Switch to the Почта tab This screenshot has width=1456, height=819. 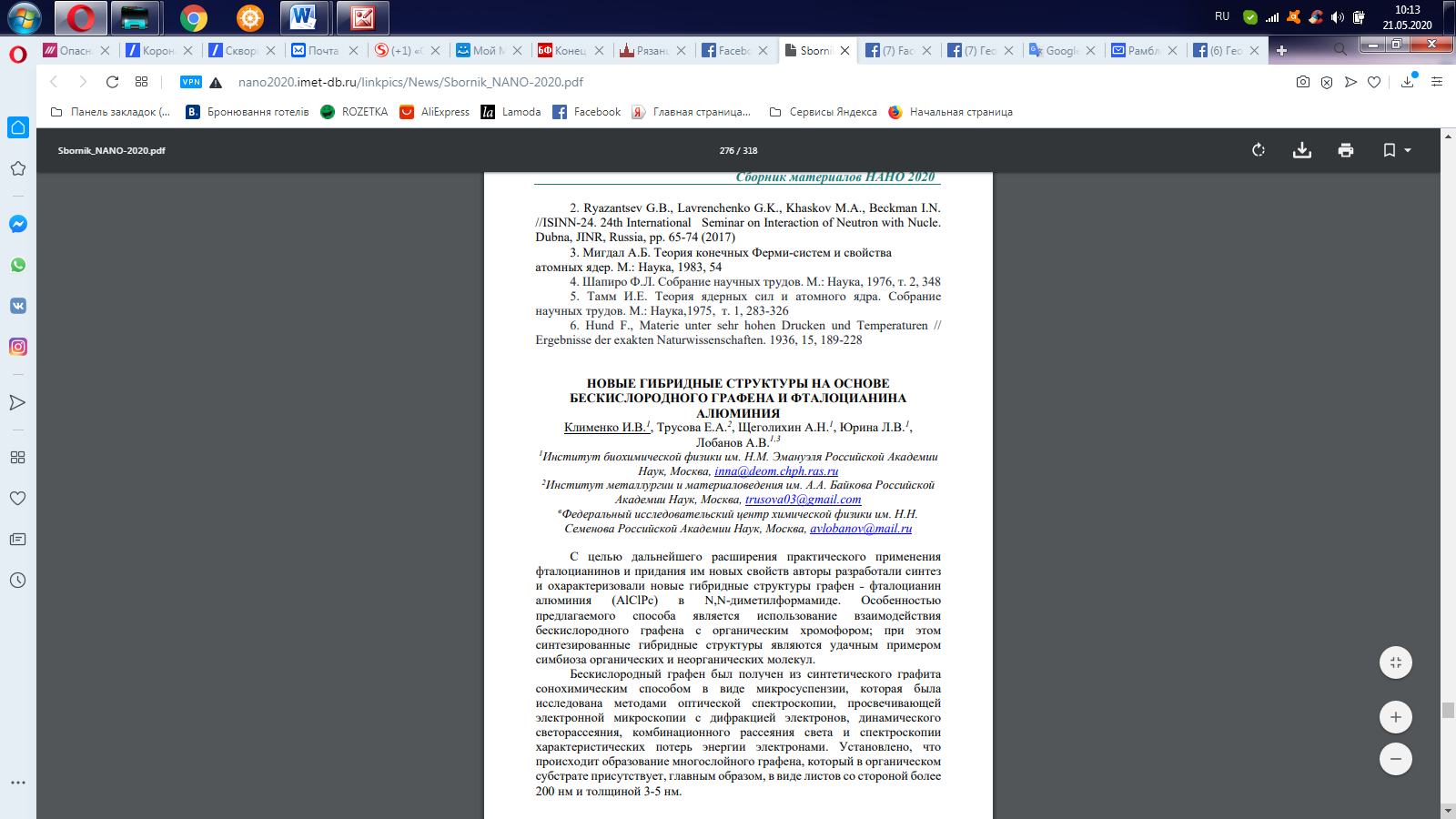pyautogui.click(x=325, y=51)
